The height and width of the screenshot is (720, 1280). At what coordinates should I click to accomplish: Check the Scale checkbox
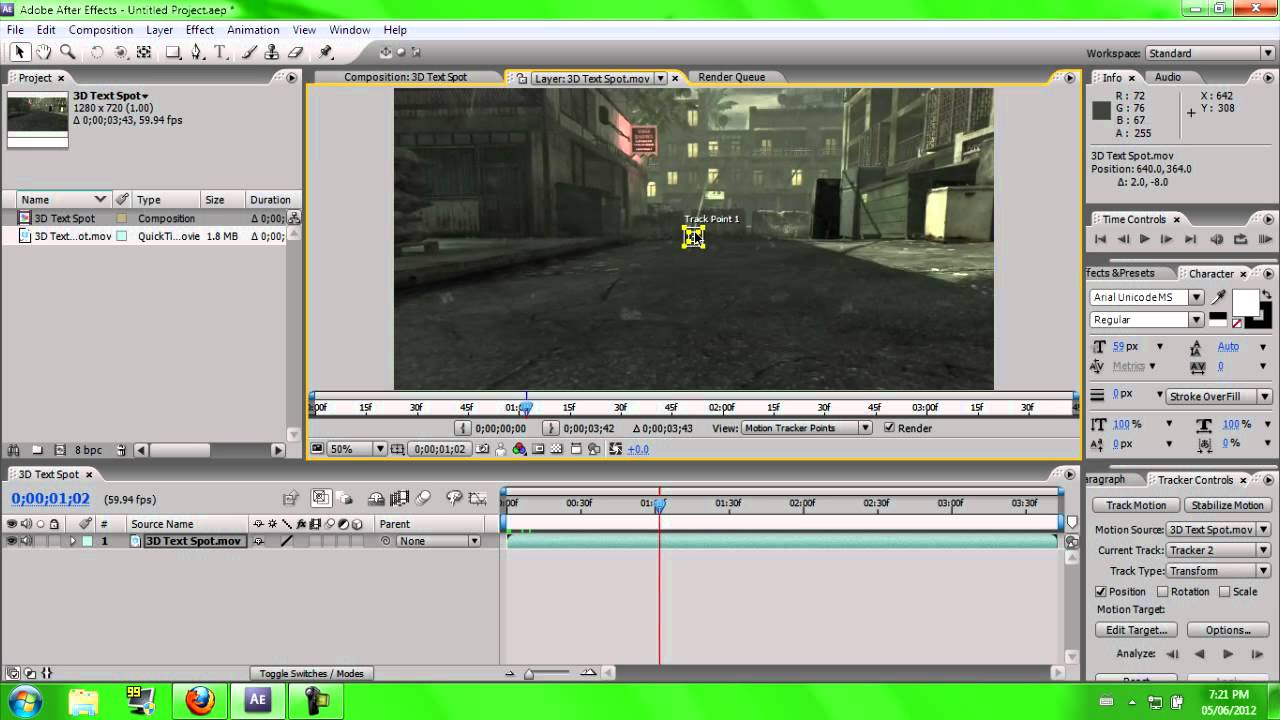(1224, 591)
